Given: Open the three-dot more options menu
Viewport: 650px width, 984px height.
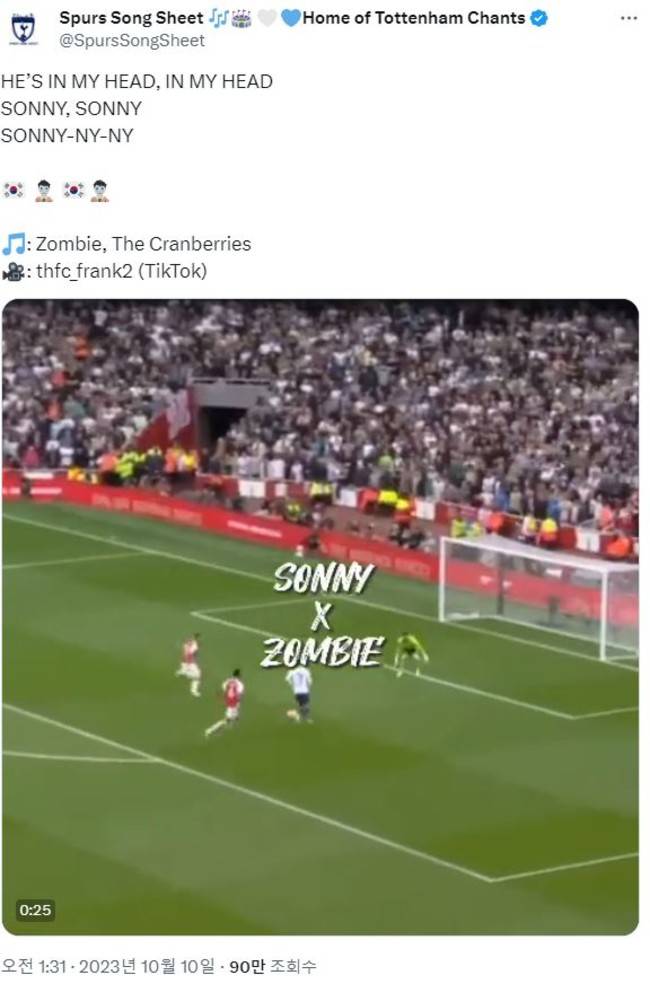Looking at the screenshot, I should 628,18.
